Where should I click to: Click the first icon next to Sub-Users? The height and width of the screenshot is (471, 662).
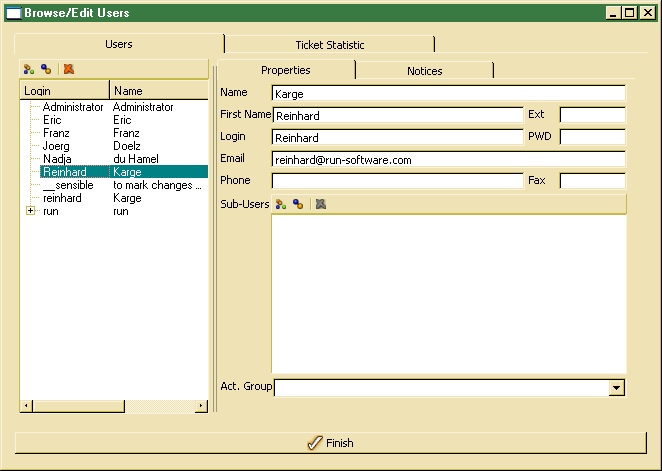pos(281,204)
